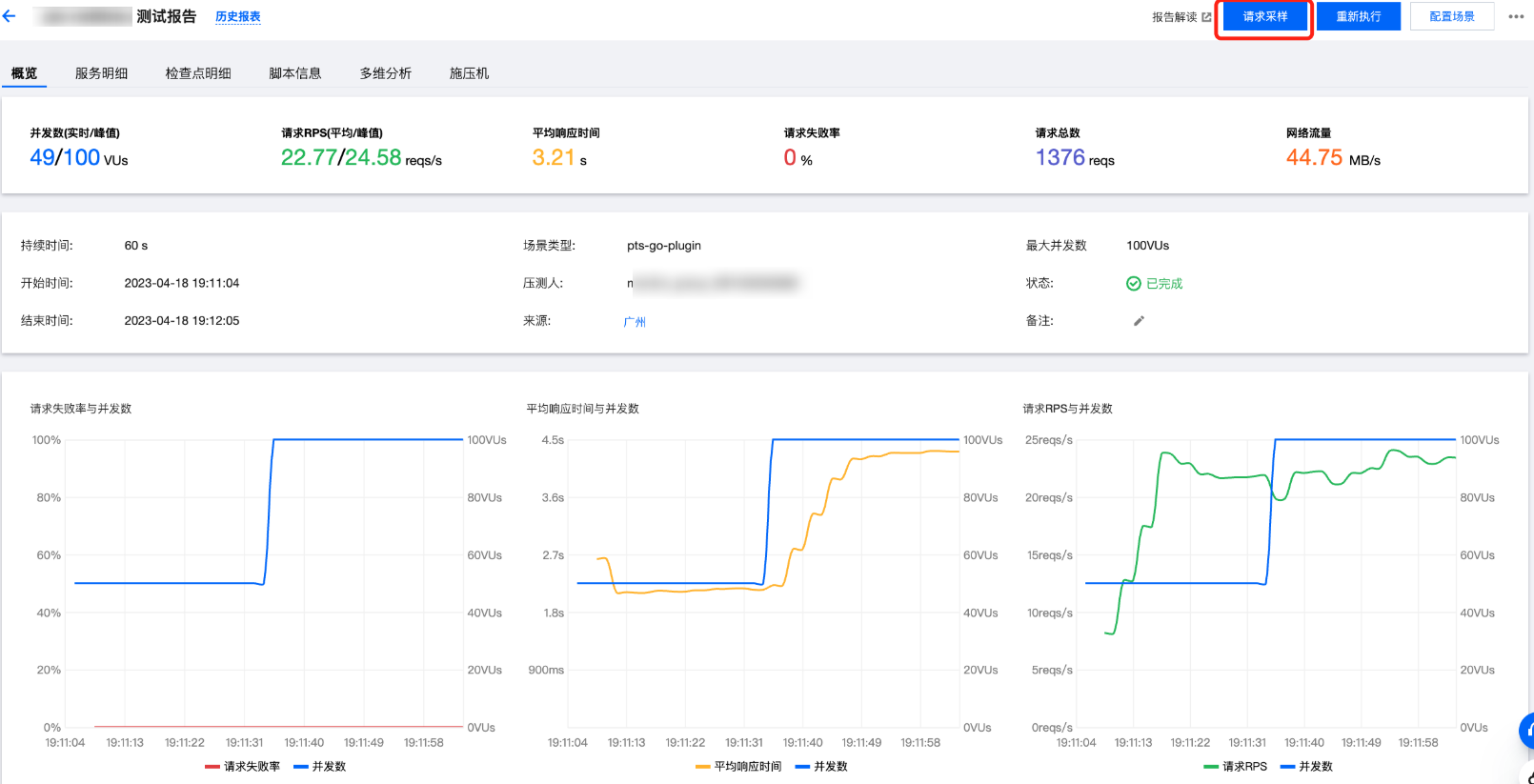Switch to the 施压机 tab
This screenshot has width=1534, height=784.
pos(469,73)
